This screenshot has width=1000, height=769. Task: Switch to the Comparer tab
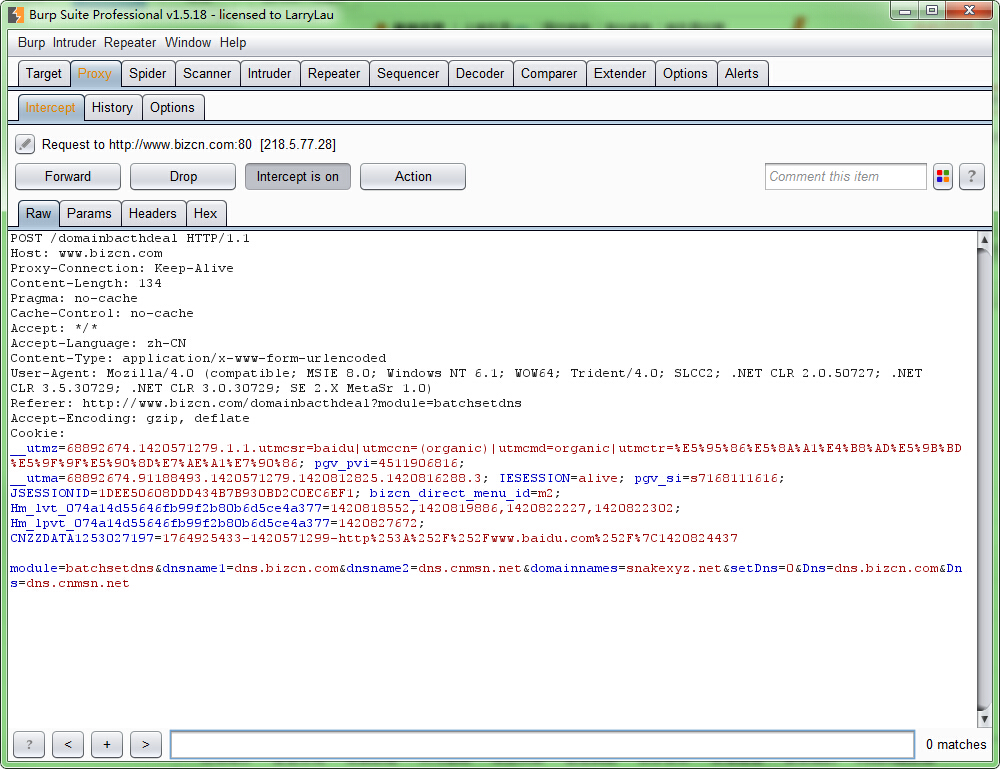click(x=548, y=73)
